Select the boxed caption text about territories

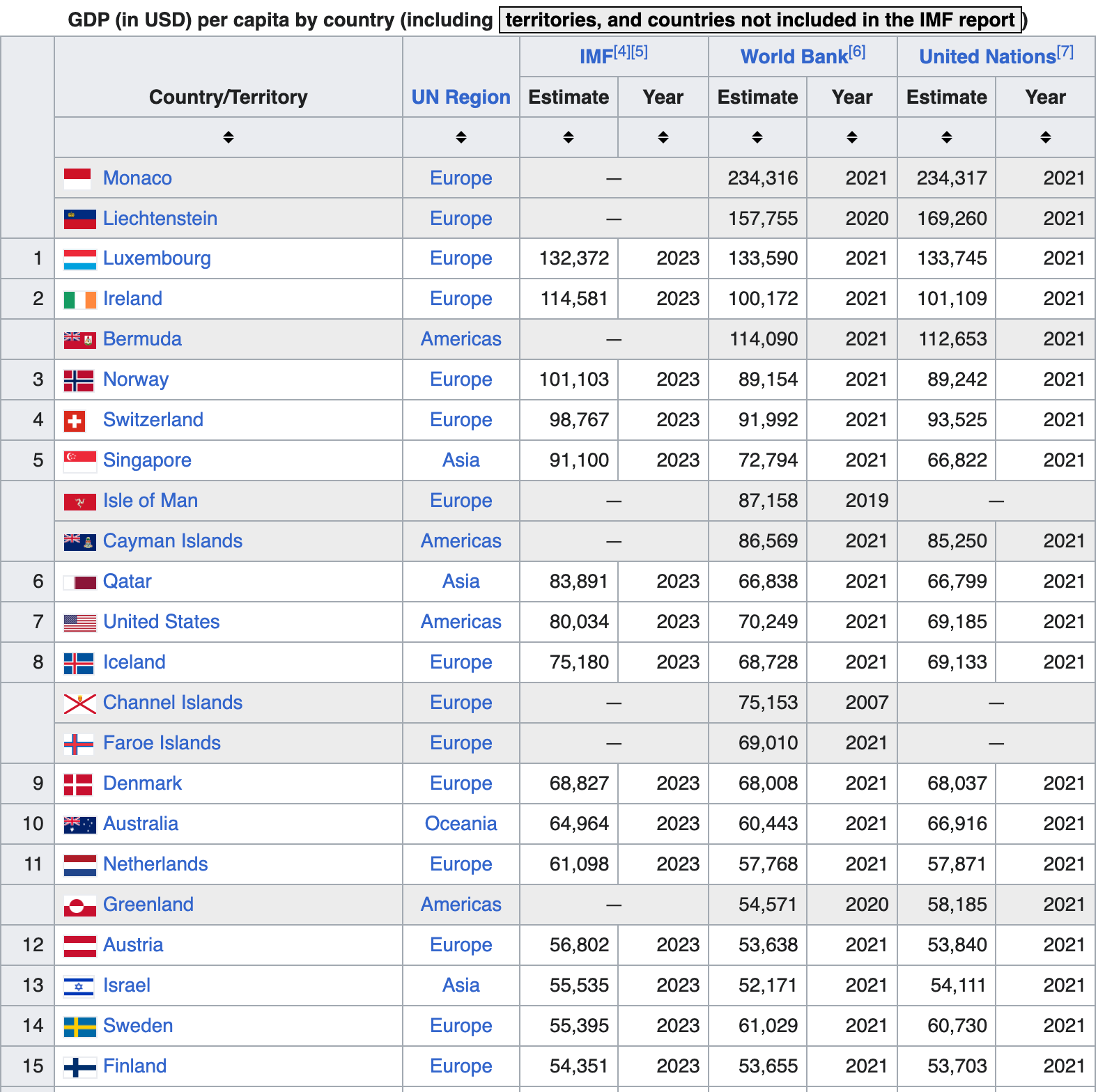pos(760,19)
